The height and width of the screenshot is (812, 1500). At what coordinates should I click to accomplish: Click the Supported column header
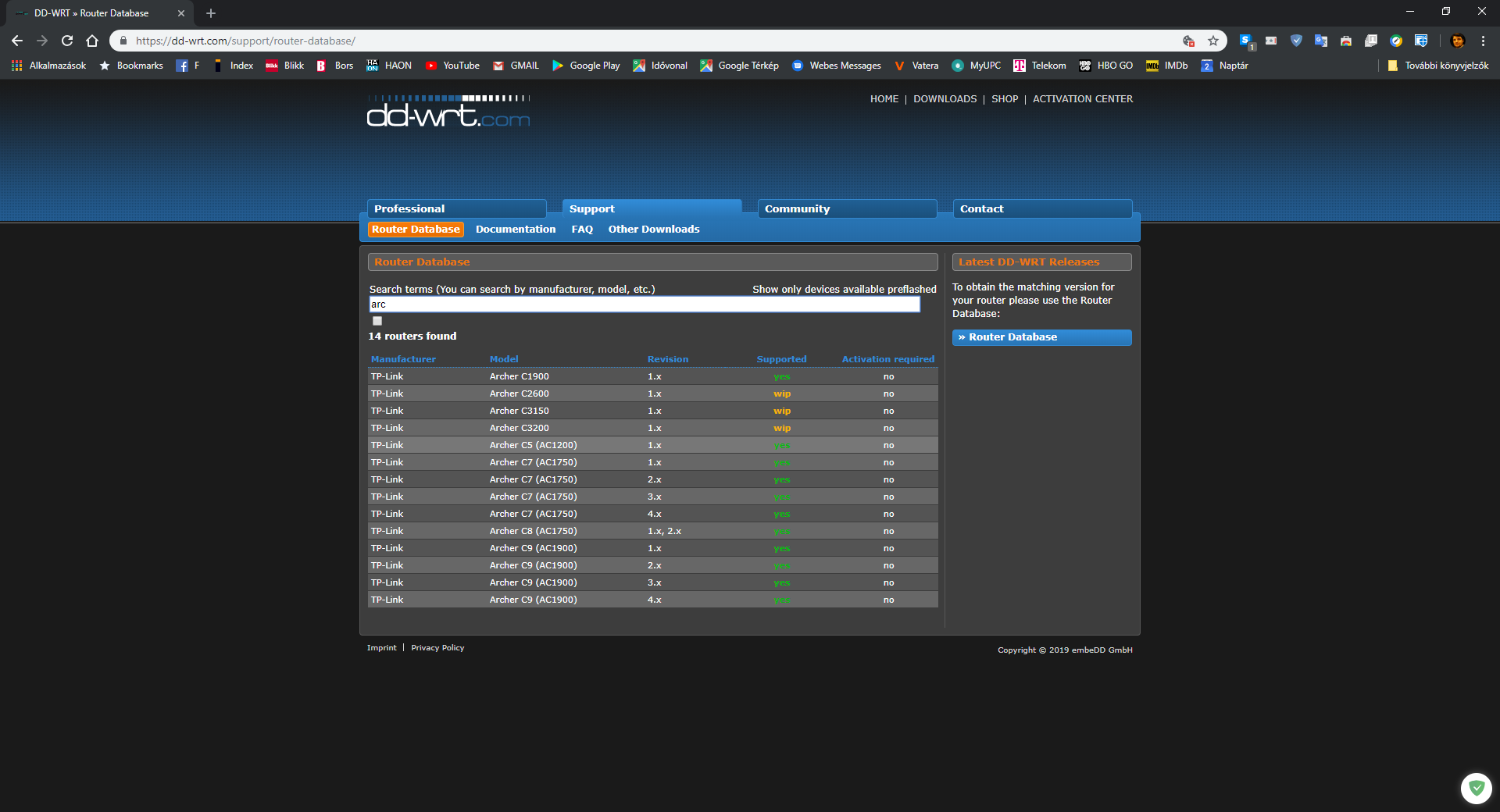781,359
